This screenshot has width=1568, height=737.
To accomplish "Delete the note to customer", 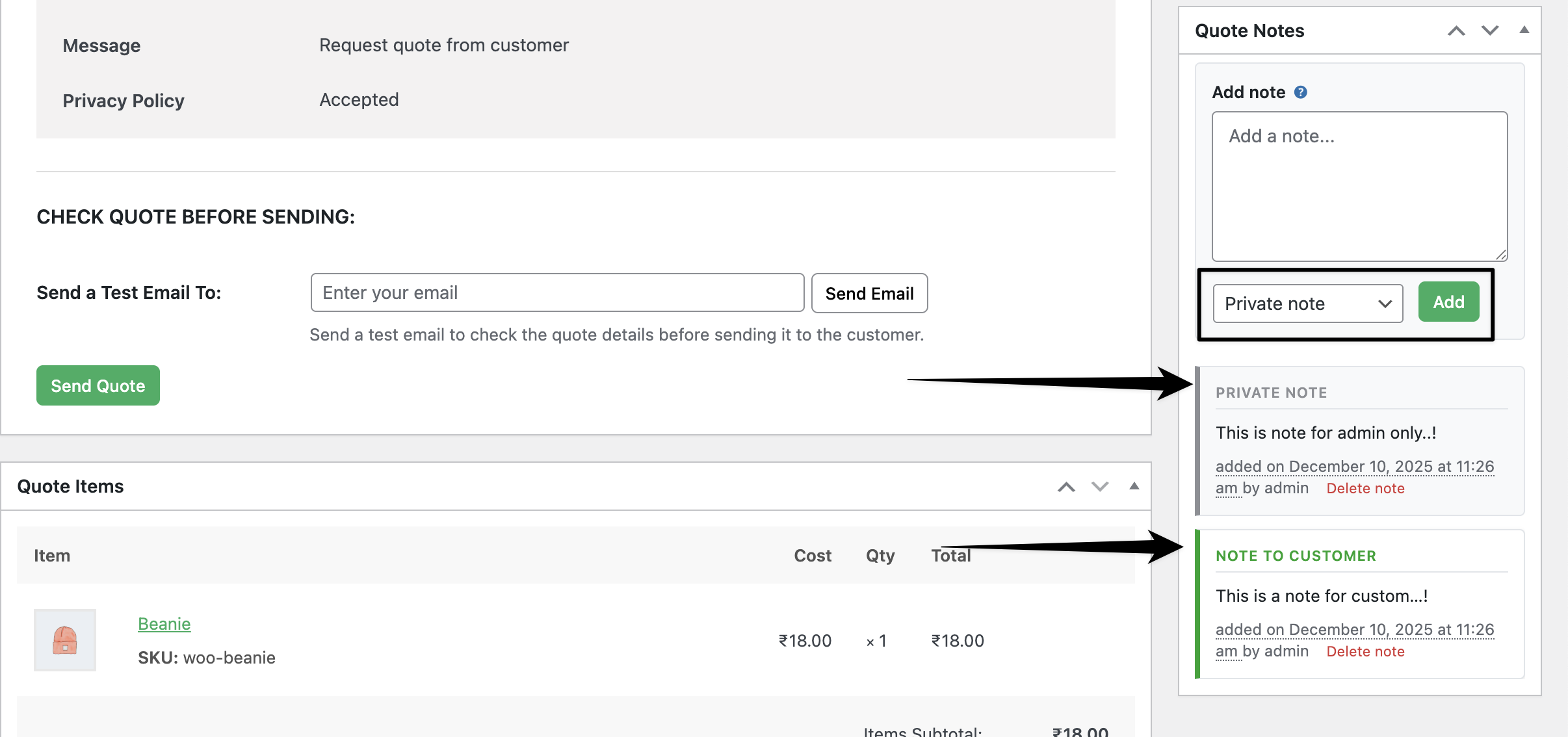I will pyautogui.click(x=1365, y=652).
